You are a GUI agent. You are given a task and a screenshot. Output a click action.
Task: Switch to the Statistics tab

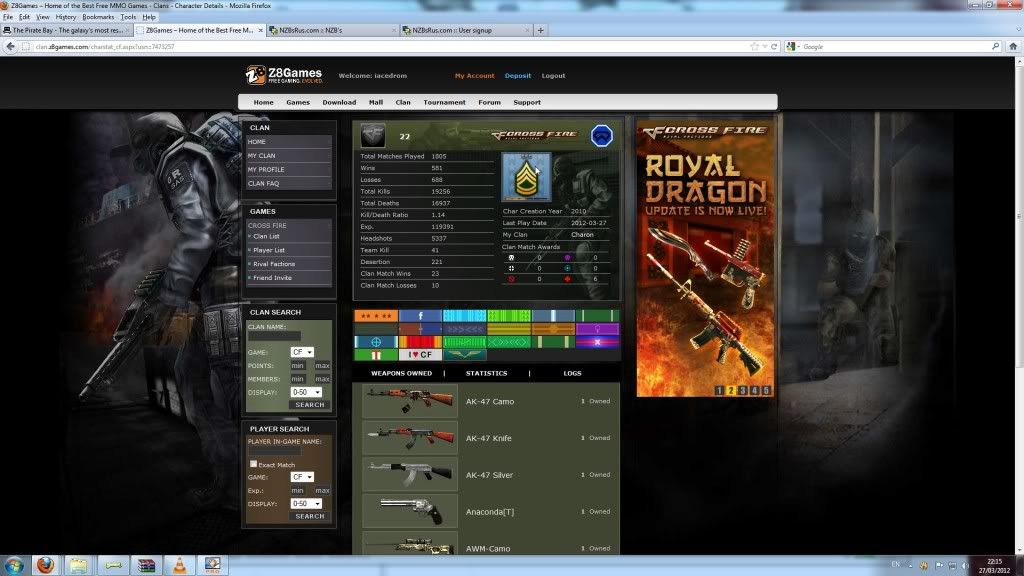486,373
